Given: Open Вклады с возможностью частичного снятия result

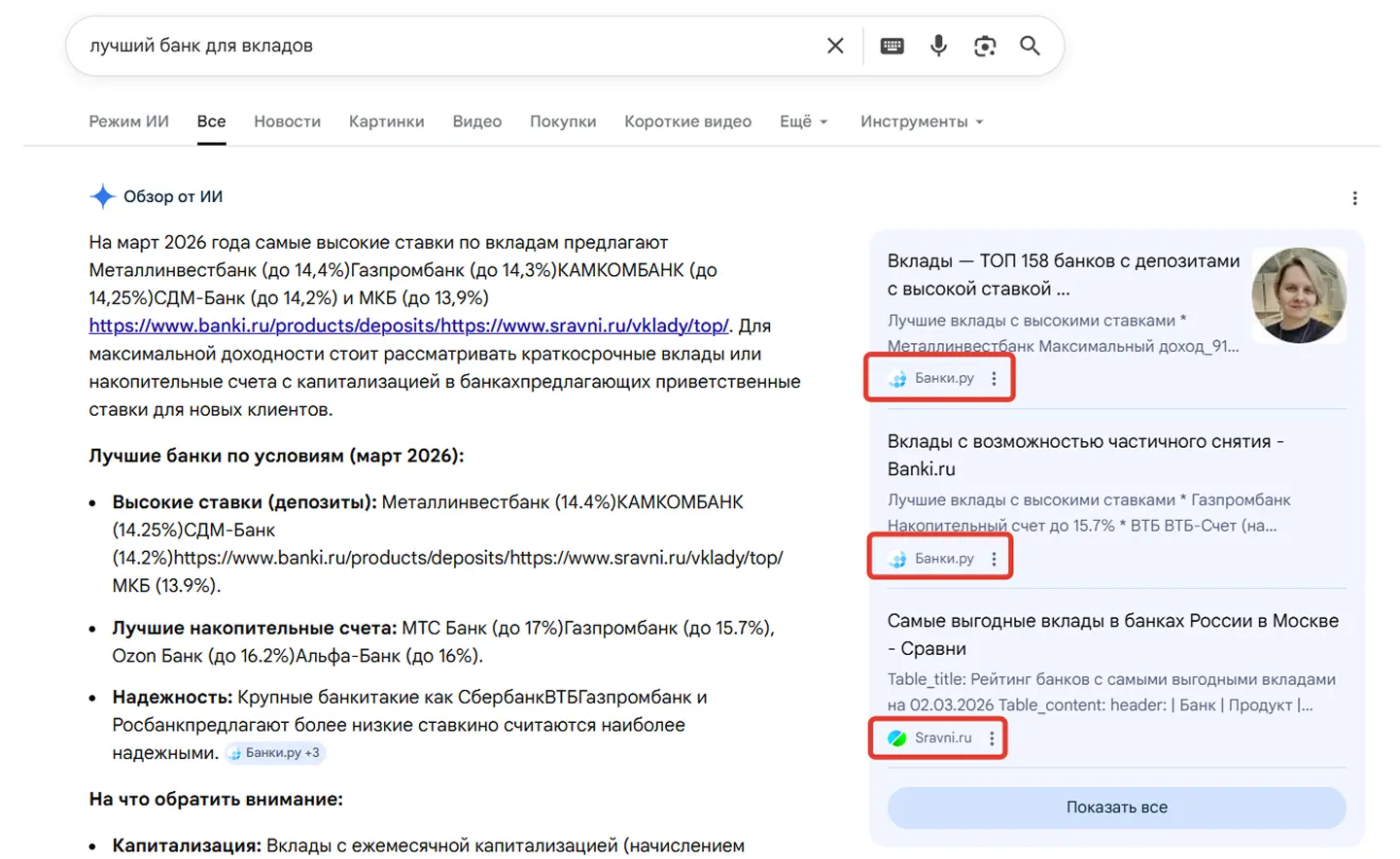Looking at the screenshot, I should 1086,455.
